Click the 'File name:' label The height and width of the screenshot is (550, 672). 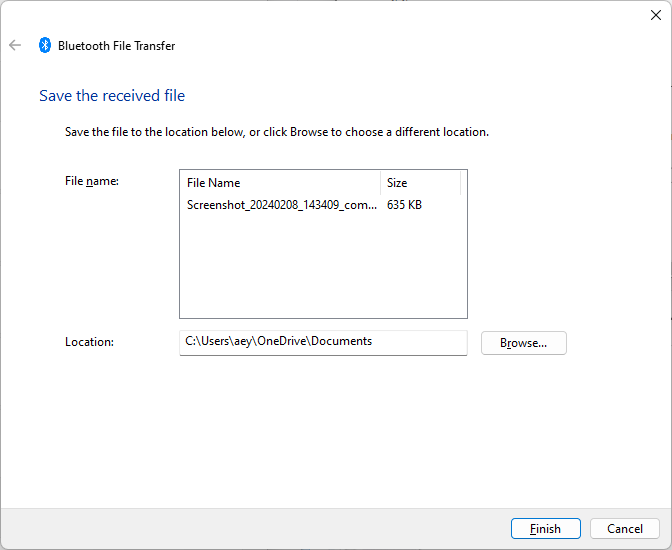tap(92, 181)
